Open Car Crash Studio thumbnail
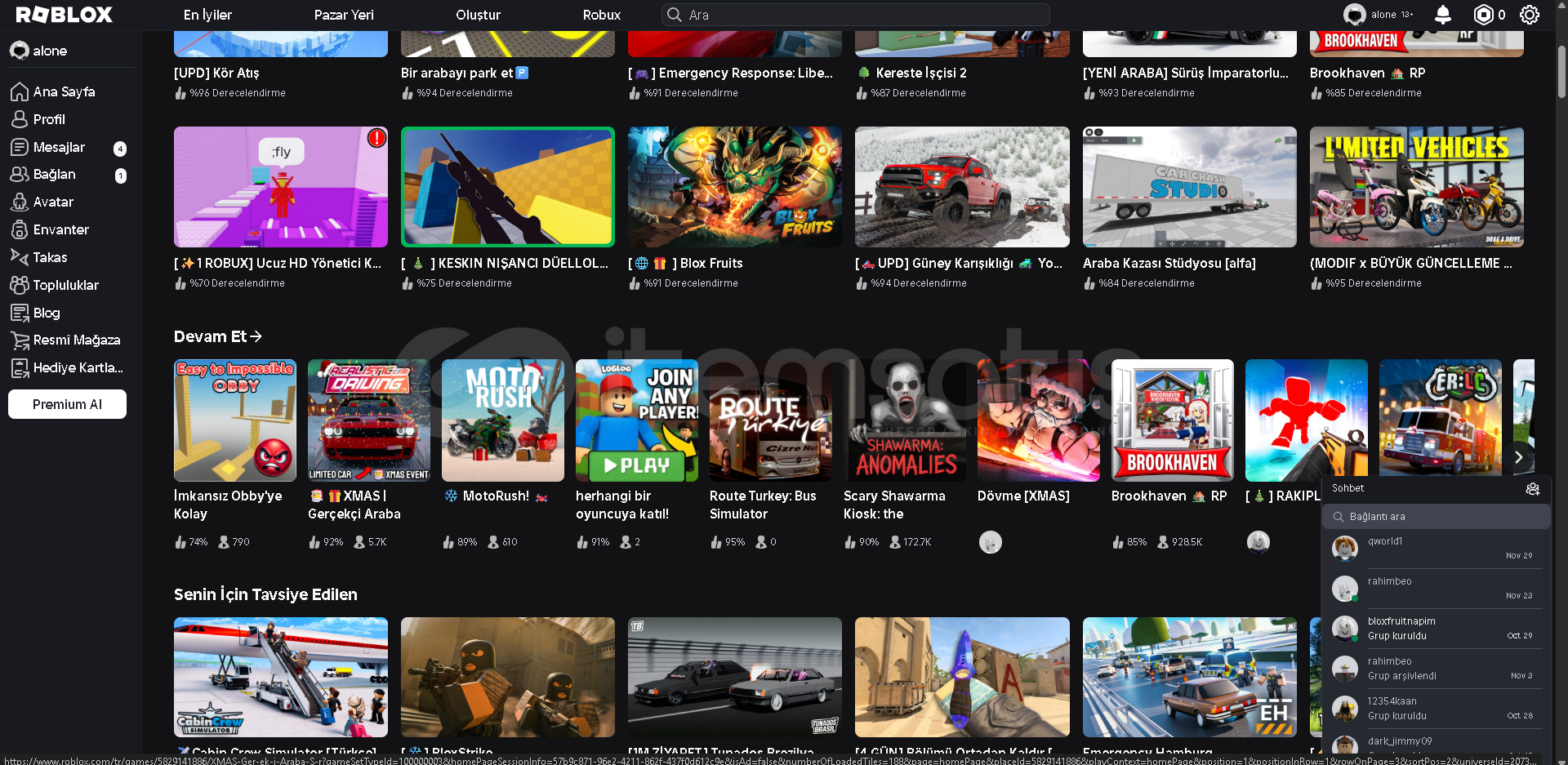Viewport: 1568px width, 765px height. click(x=1190, y=187)
